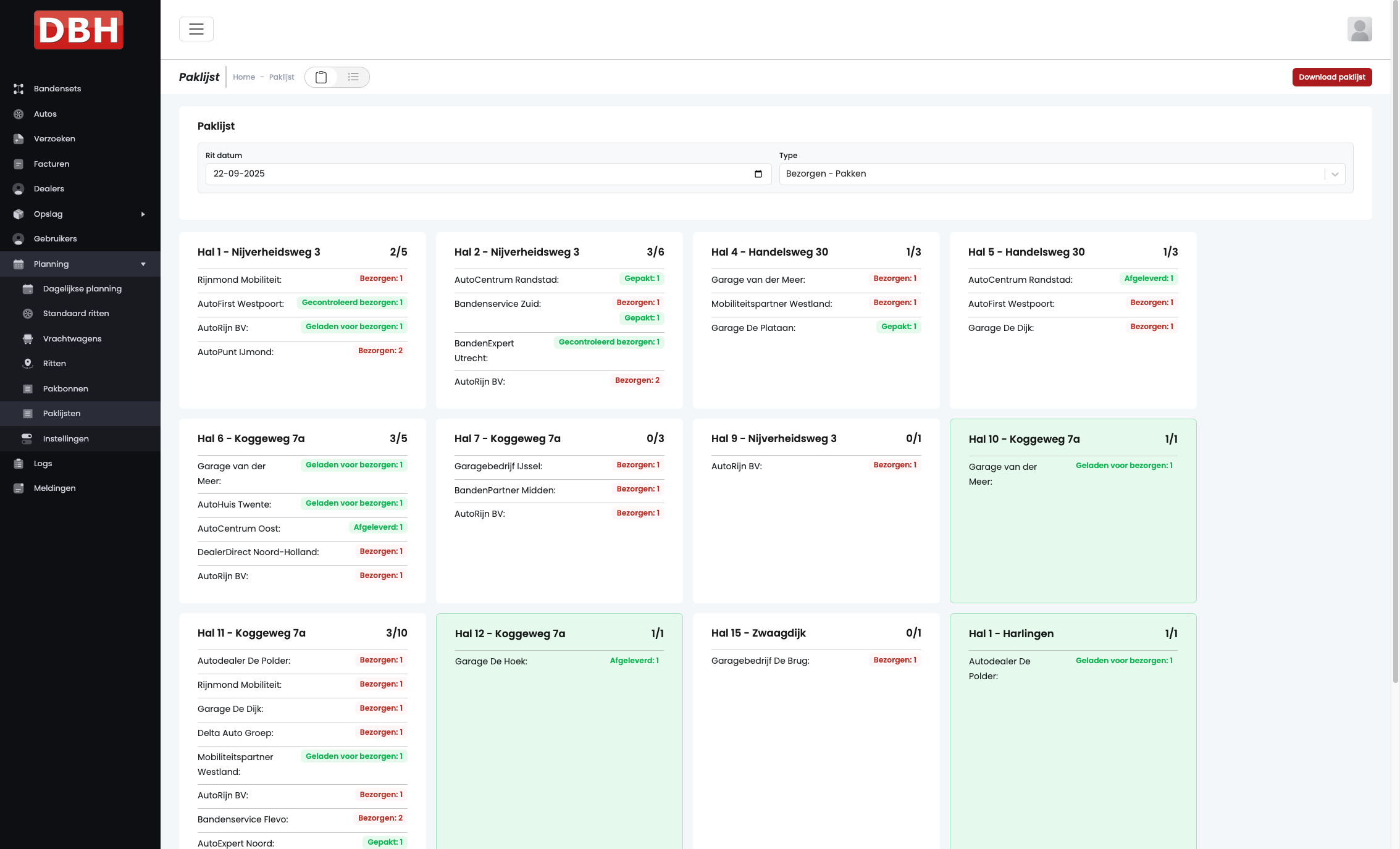
Task: Click the DBH logo
Action: point(78,30)
